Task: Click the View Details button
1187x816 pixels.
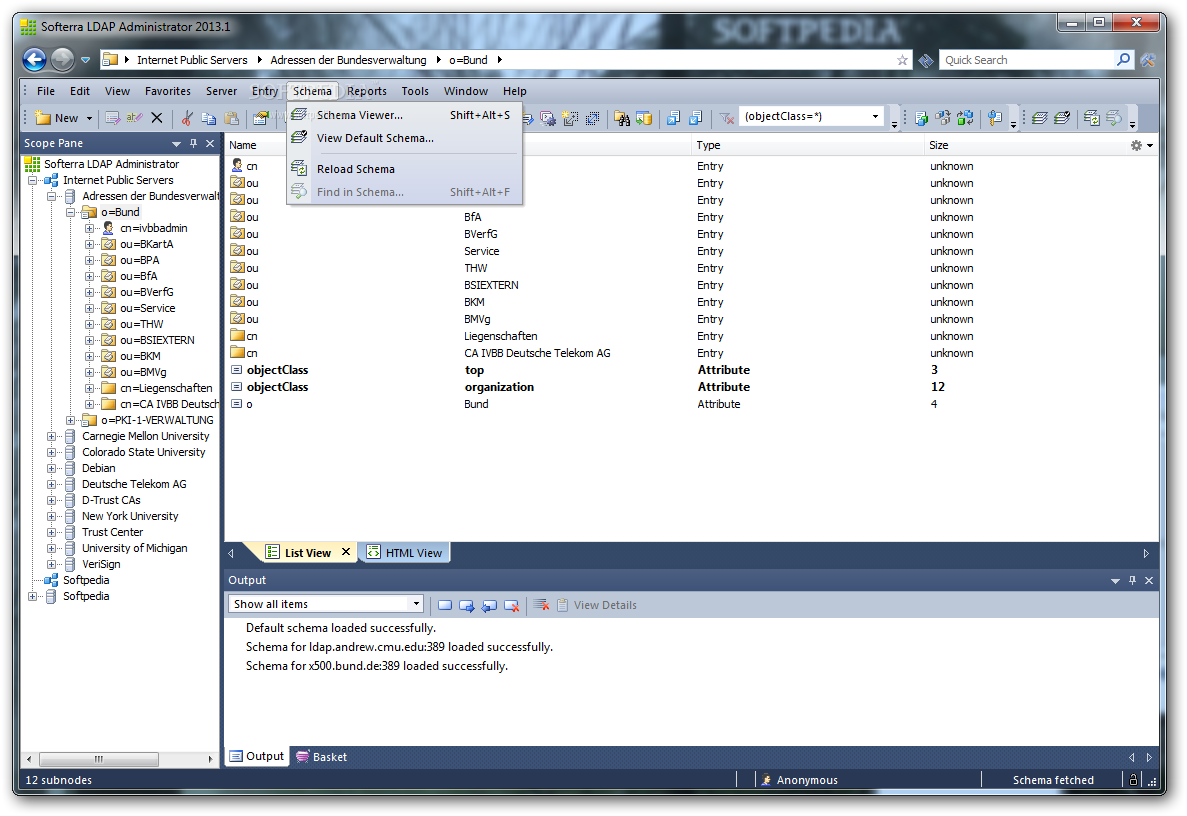Action: [597, 605]
